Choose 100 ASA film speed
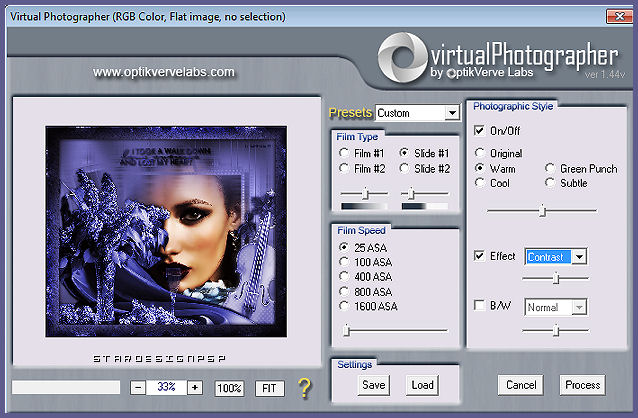 344,262
